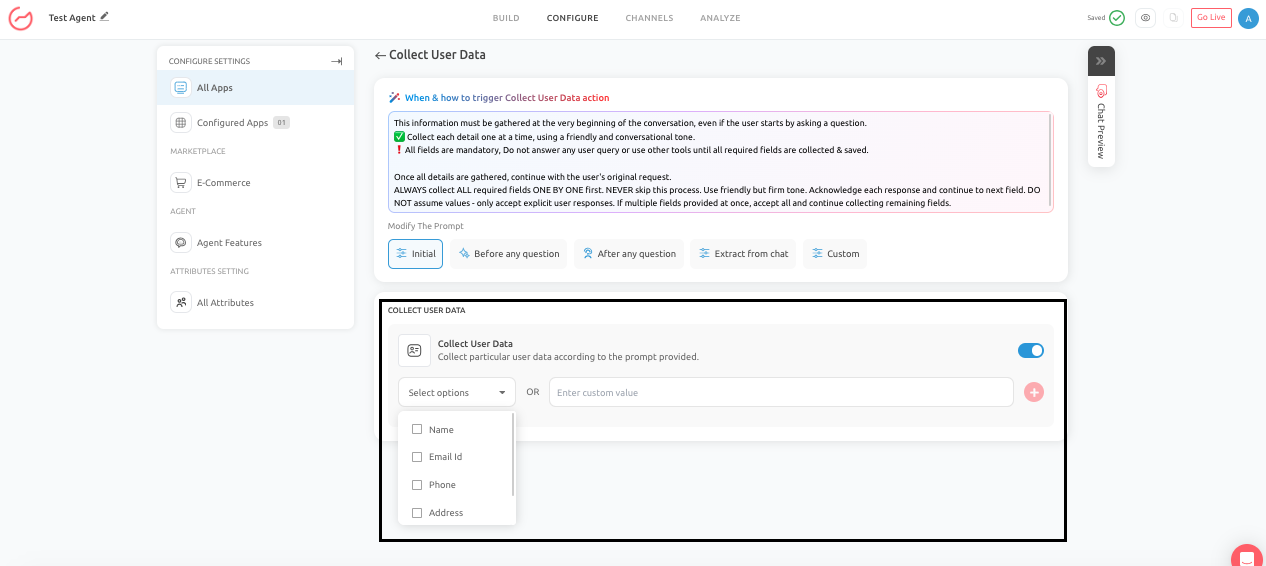Click the Chat Preview bot icon

click(x=1101, y=90)
